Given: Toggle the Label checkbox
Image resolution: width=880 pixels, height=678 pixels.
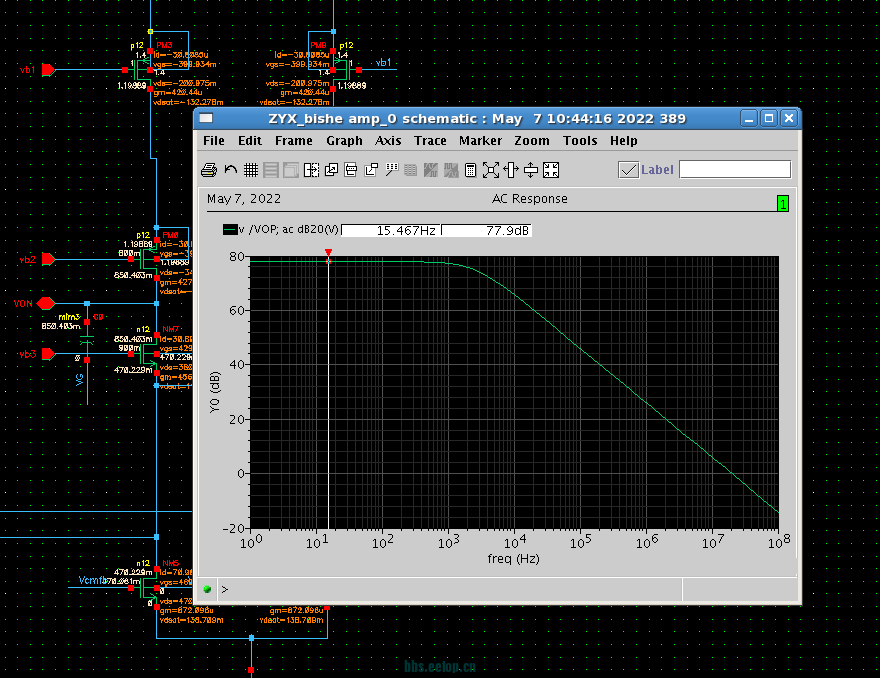Looking at the screenshot, I should click(628, 170).
